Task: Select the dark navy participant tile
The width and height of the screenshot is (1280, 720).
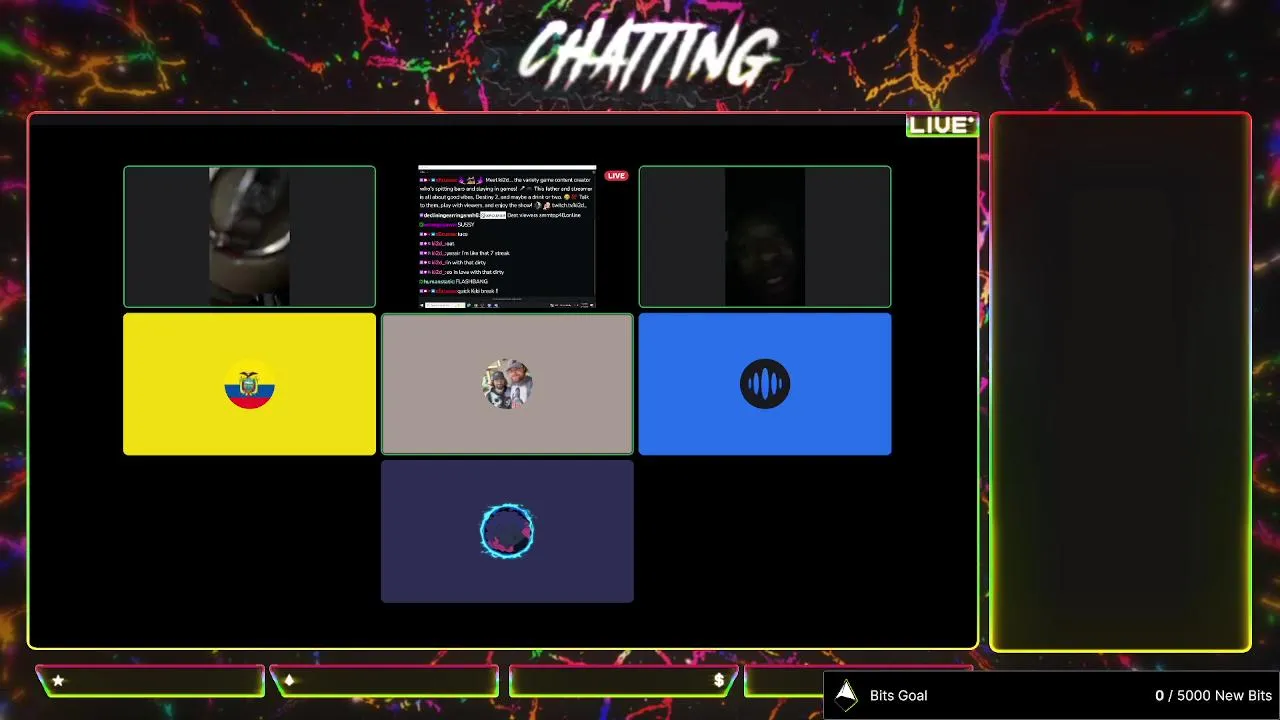Action: (507, 531)
